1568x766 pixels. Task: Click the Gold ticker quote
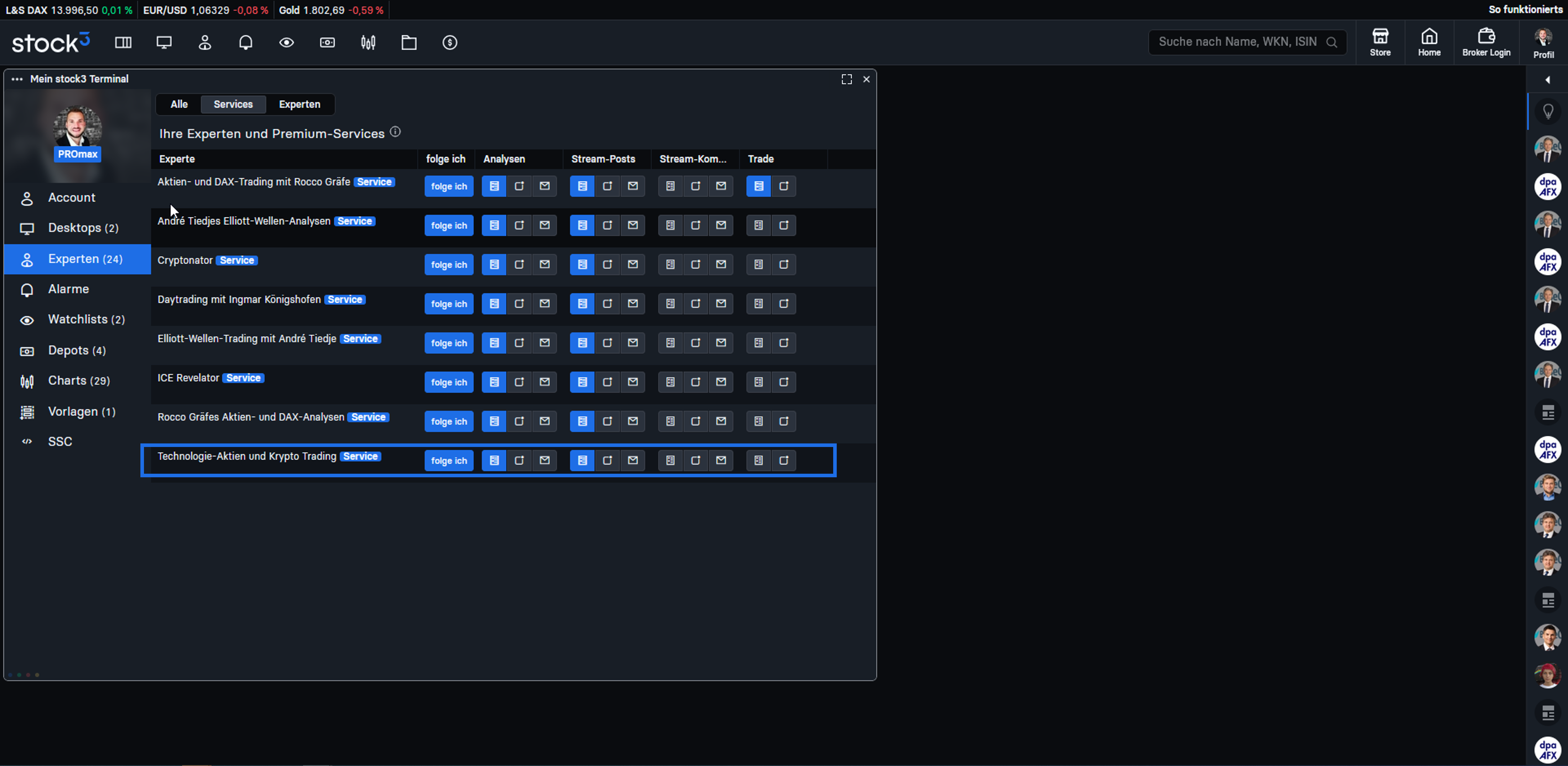(x=331, y=10)
